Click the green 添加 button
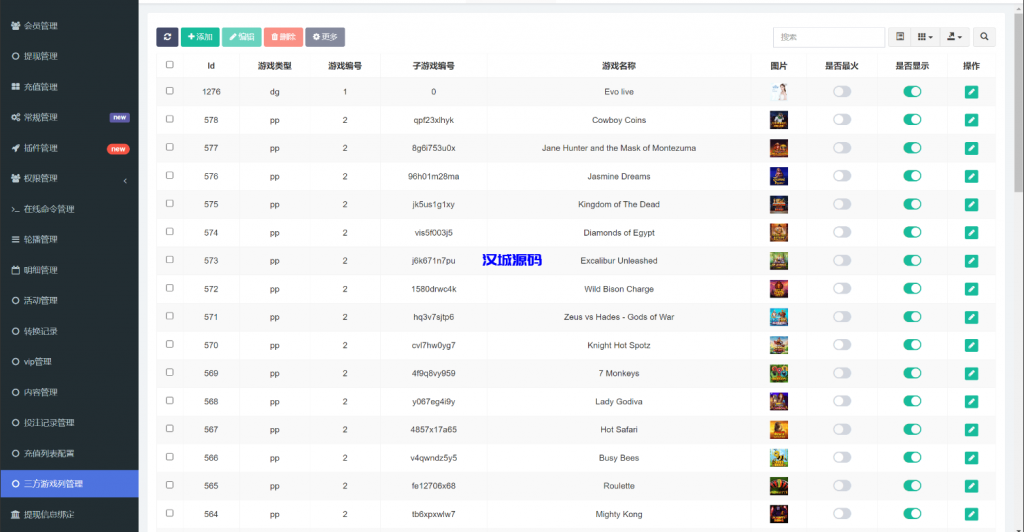Viewport: 1024px width, 532px height. pos(200,37)
